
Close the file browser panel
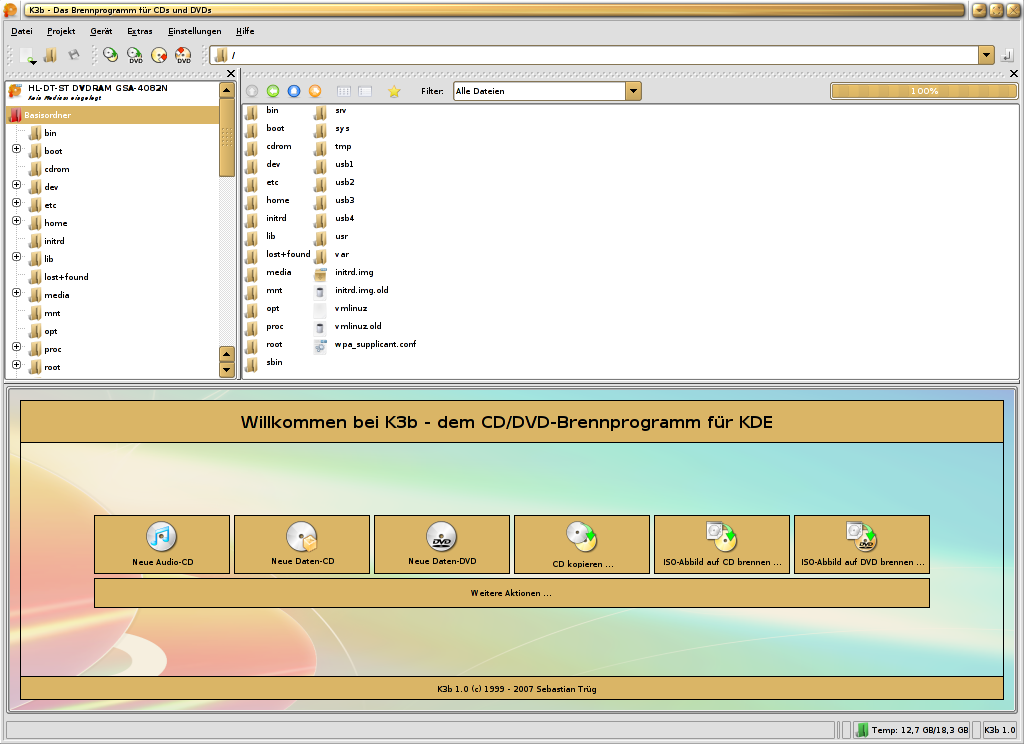[1014, 74]
